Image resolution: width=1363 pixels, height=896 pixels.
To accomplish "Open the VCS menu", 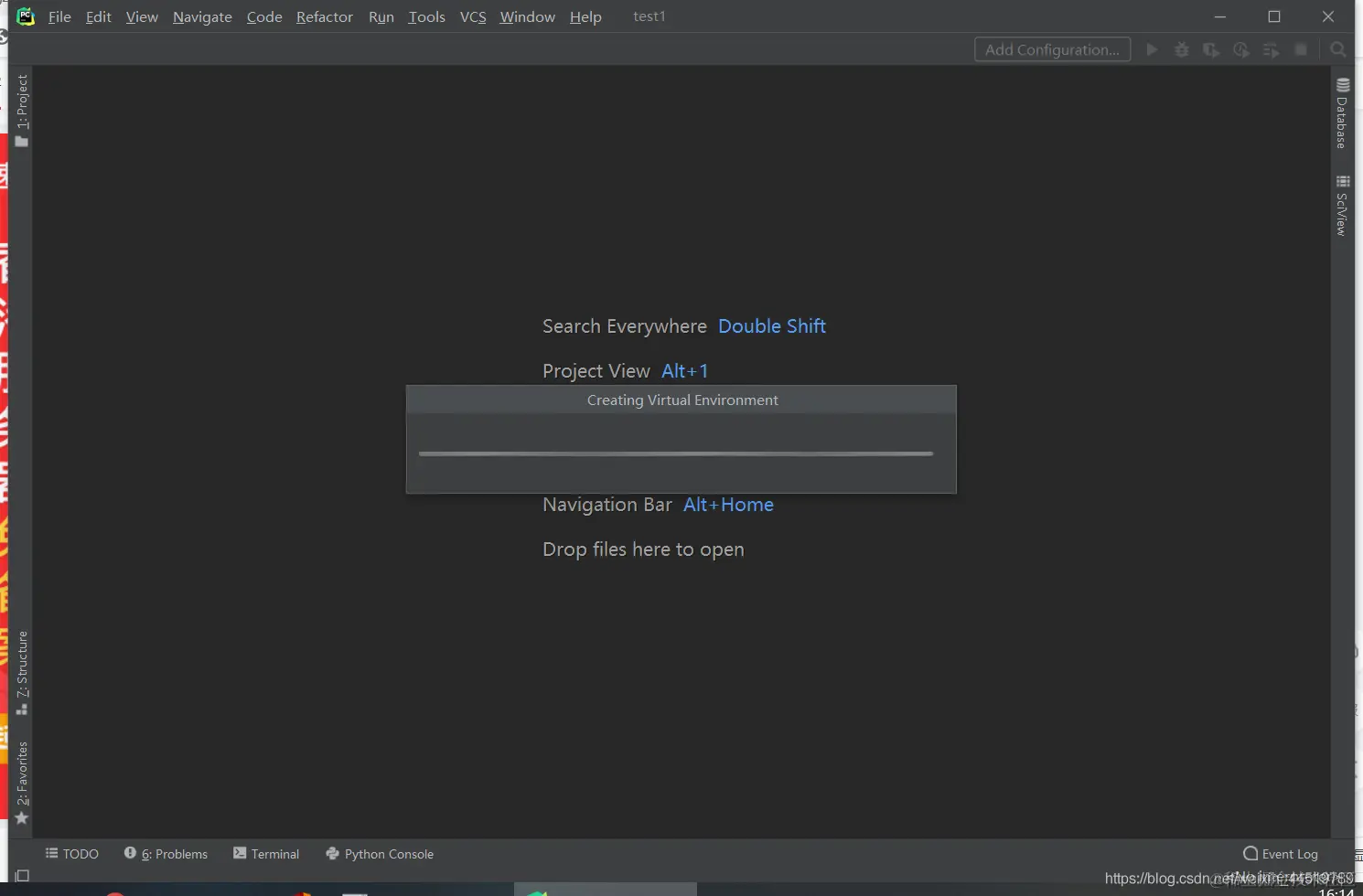I will (x=473, y=16).
